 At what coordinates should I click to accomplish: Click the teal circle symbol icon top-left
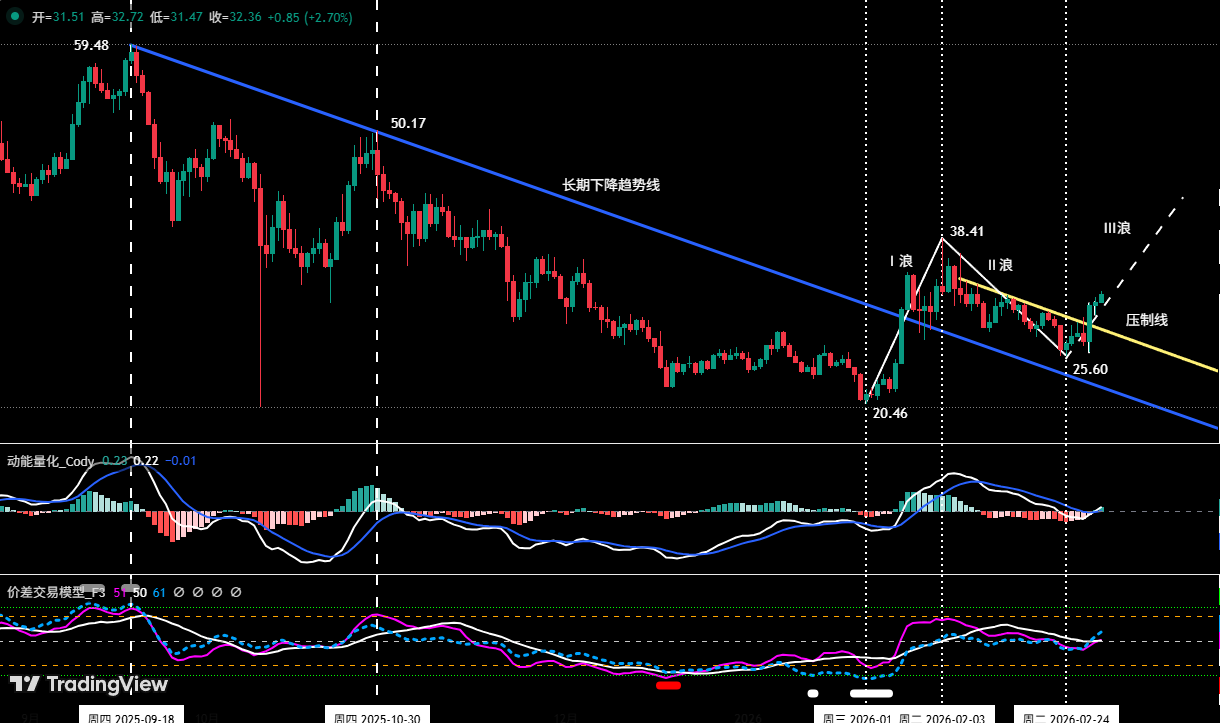(x=13, y=17)
